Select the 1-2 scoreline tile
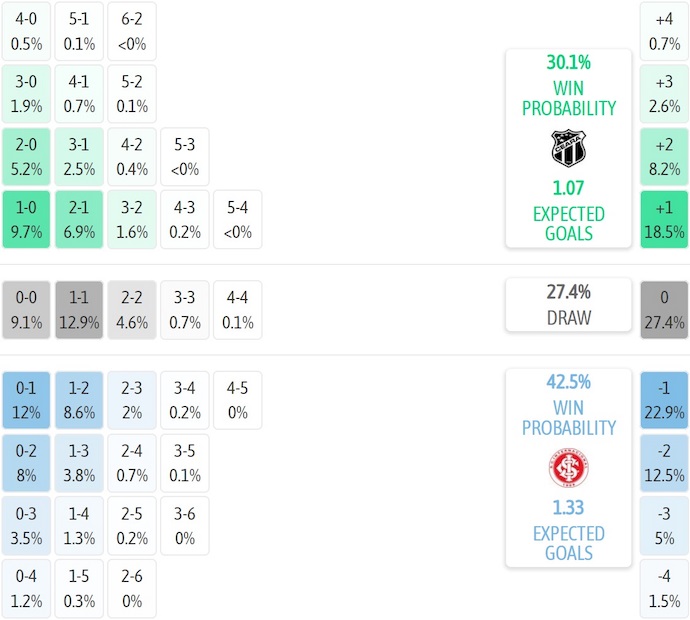This screenshot has height=620, width=690. pyautogui.click(x=79, y=400)
